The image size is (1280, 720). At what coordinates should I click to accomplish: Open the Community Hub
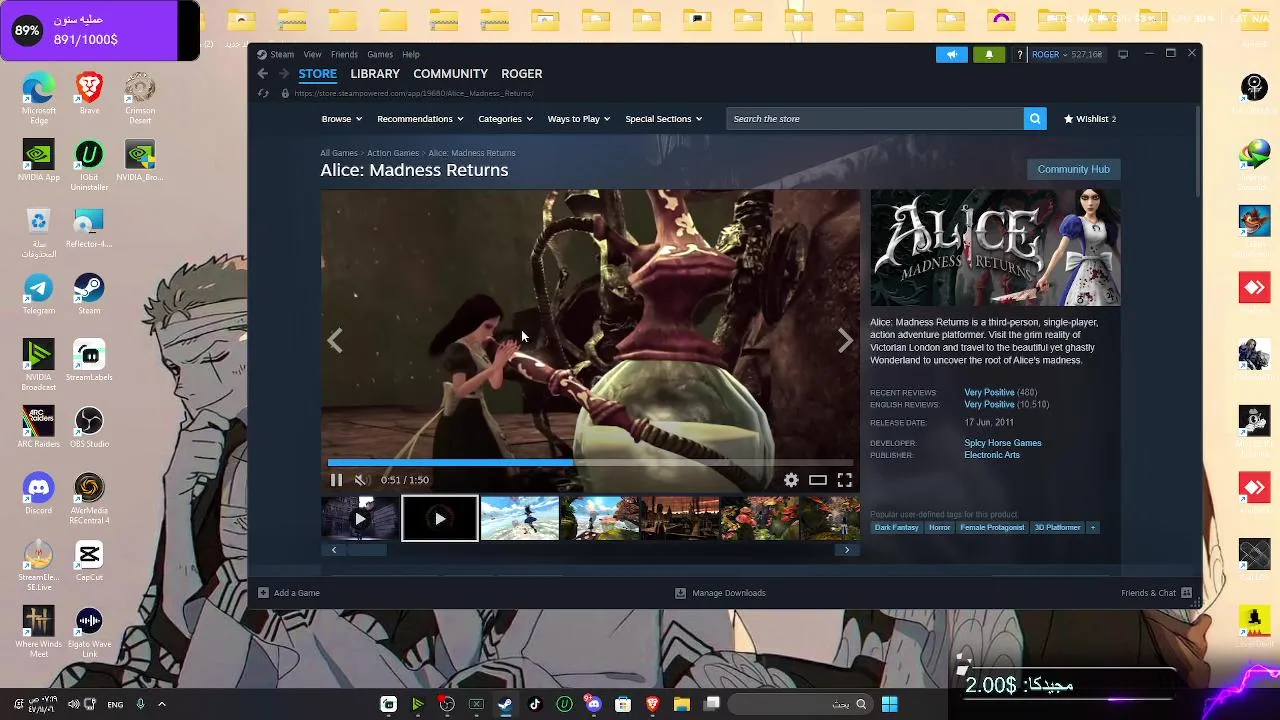point(1073,169)
